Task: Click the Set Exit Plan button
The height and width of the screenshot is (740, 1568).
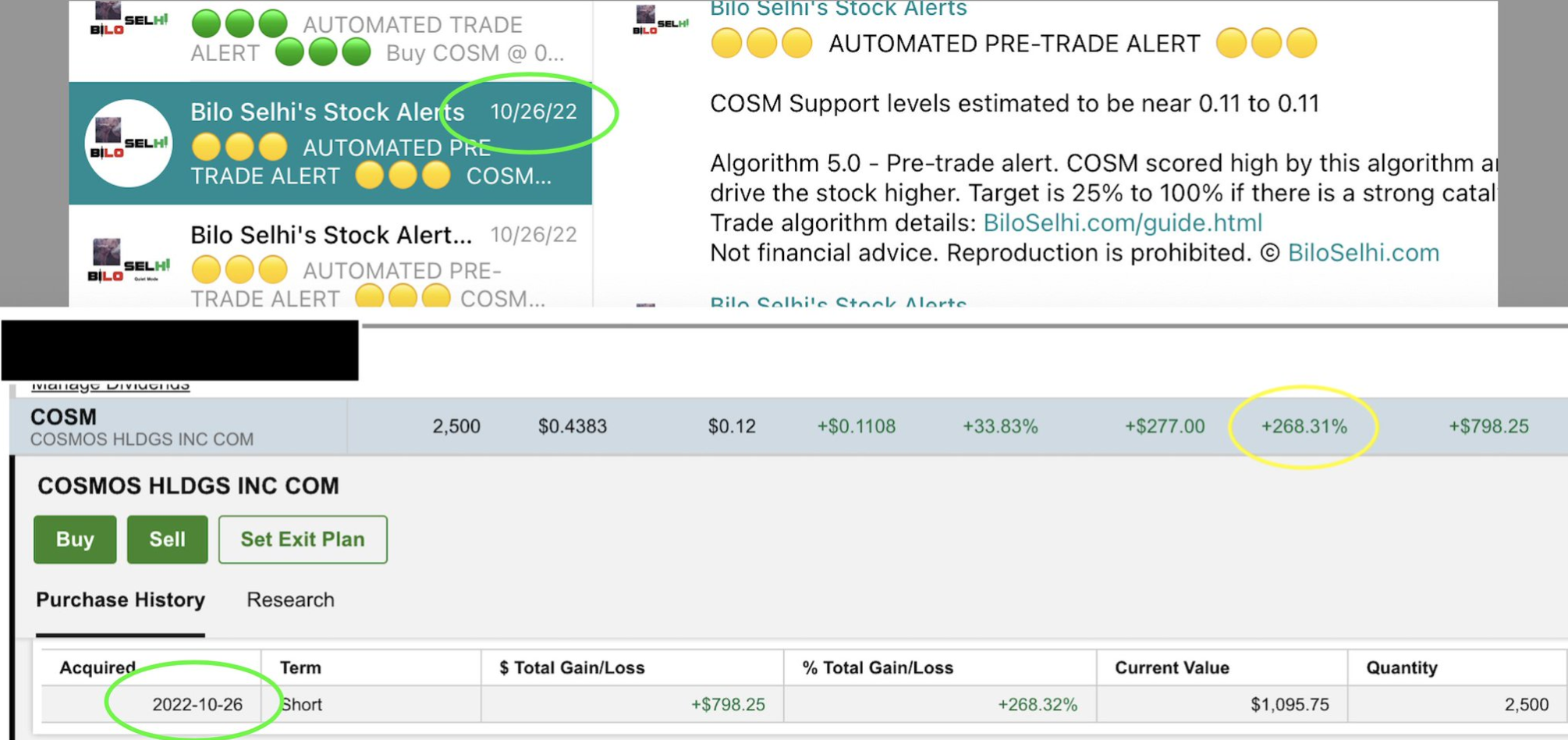Action: tap(303, 539)
